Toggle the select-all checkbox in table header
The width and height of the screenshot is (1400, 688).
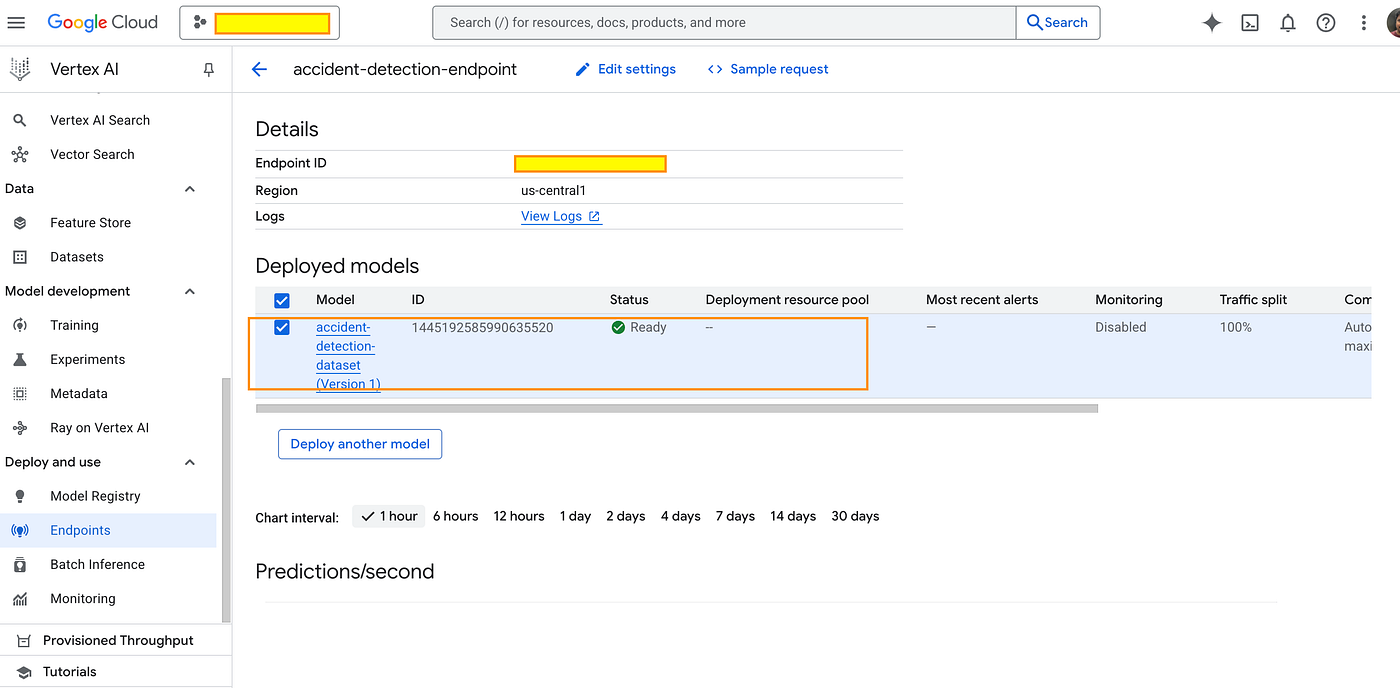[x=282, y=300]
